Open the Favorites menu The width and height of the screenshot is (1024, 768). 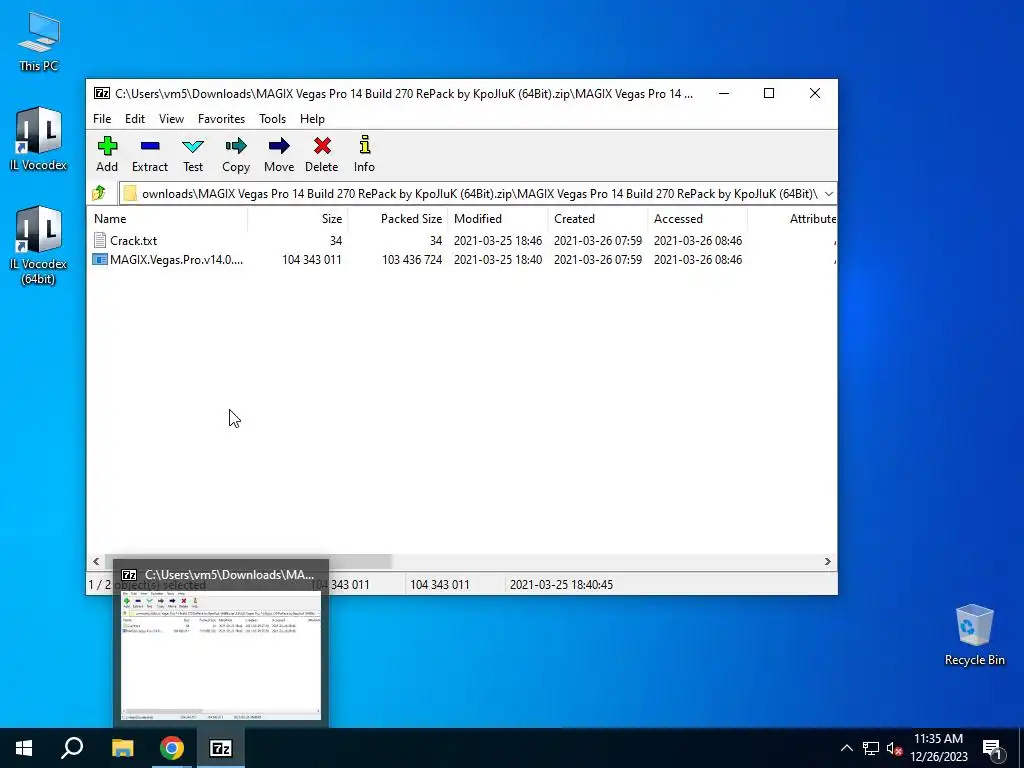[x=221, y=119]
